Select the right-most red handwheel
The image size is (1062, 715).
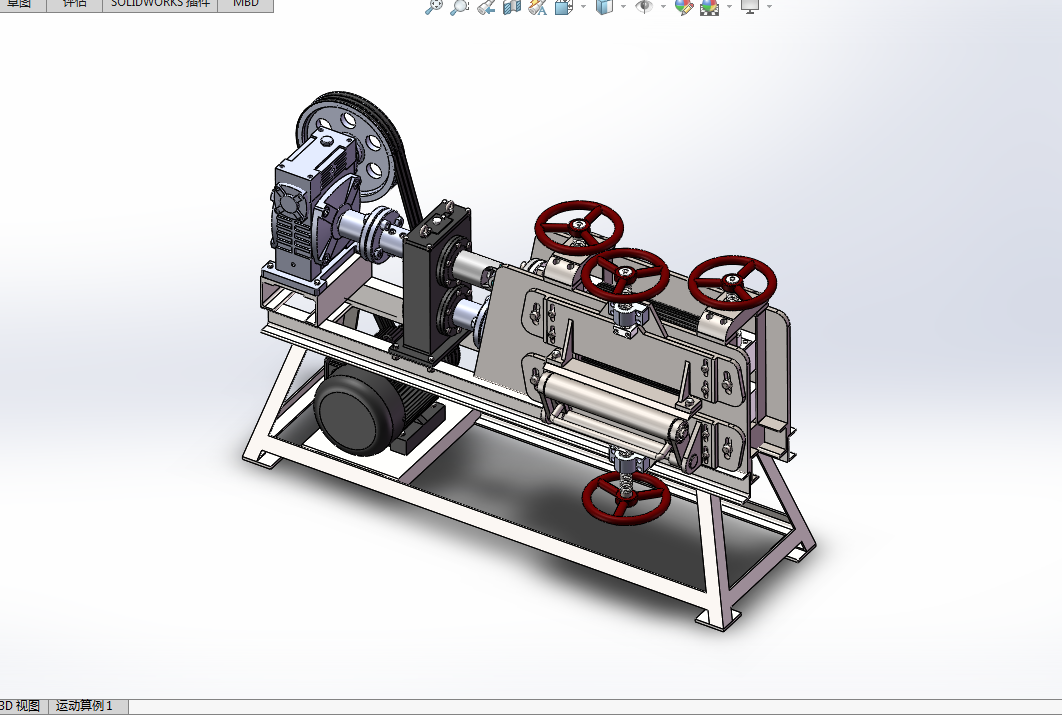[x=732, y=282]
